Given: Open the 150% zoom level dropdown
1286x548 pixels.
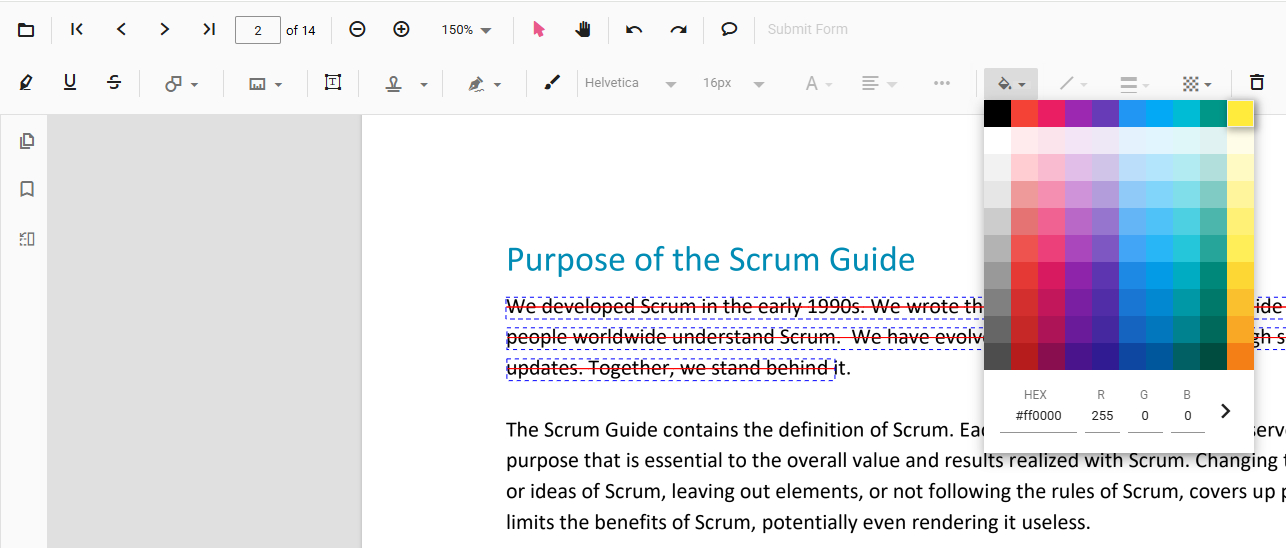Looking at the screenshot, I should coord(466,30).
